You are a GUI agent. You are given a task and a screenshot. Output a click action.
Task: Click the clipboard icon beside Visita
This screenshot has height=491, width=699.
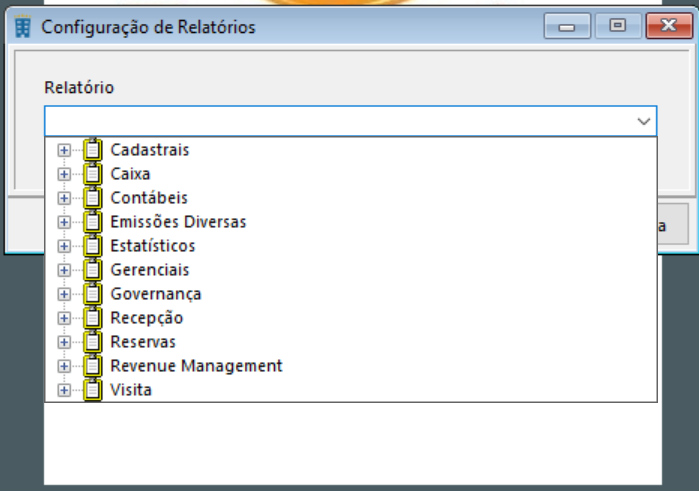pyautogui.click(x=93, y=391)
